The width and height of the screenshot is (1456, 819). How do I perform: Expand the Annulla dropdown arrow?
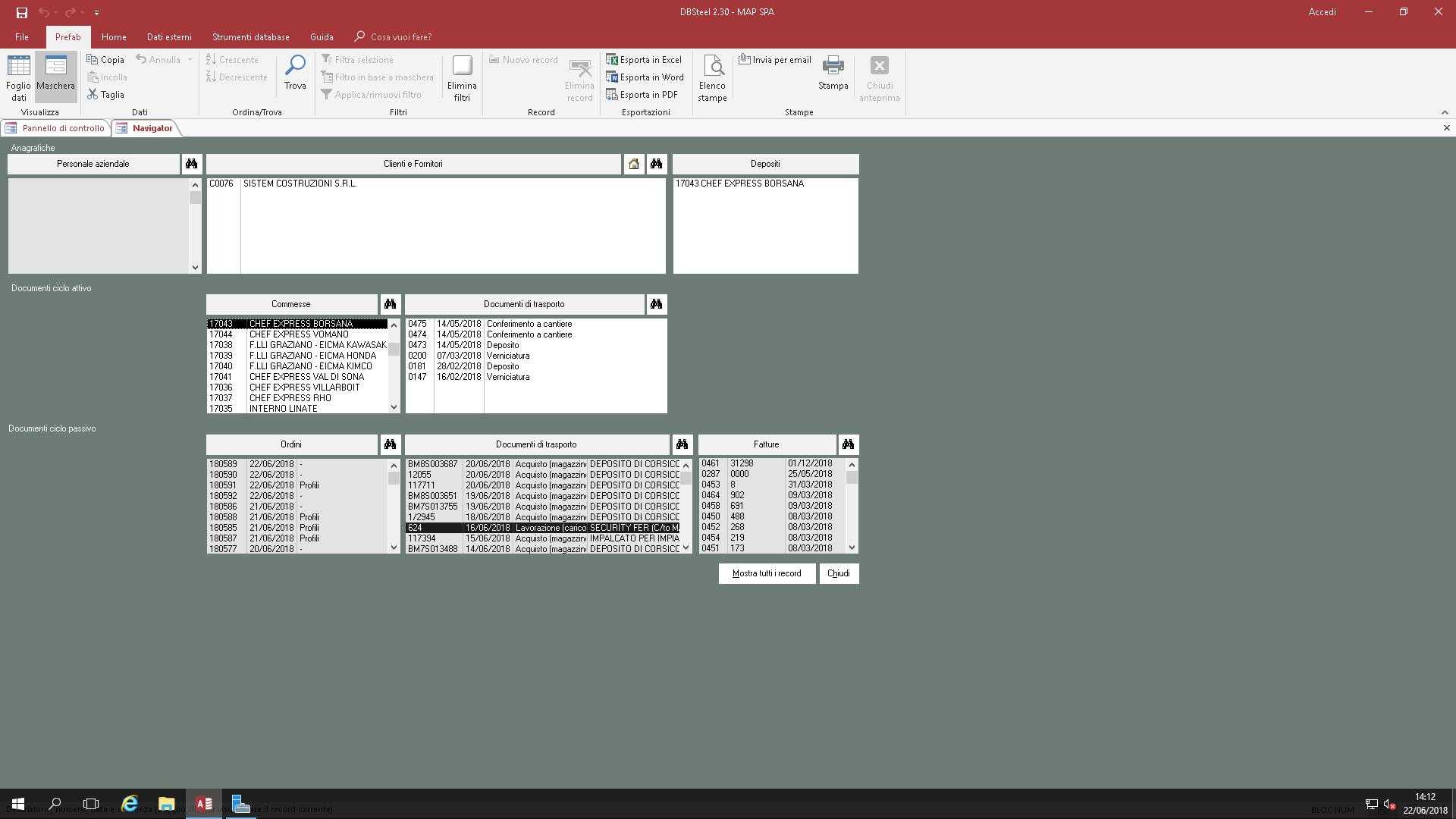tap(190, 60)
